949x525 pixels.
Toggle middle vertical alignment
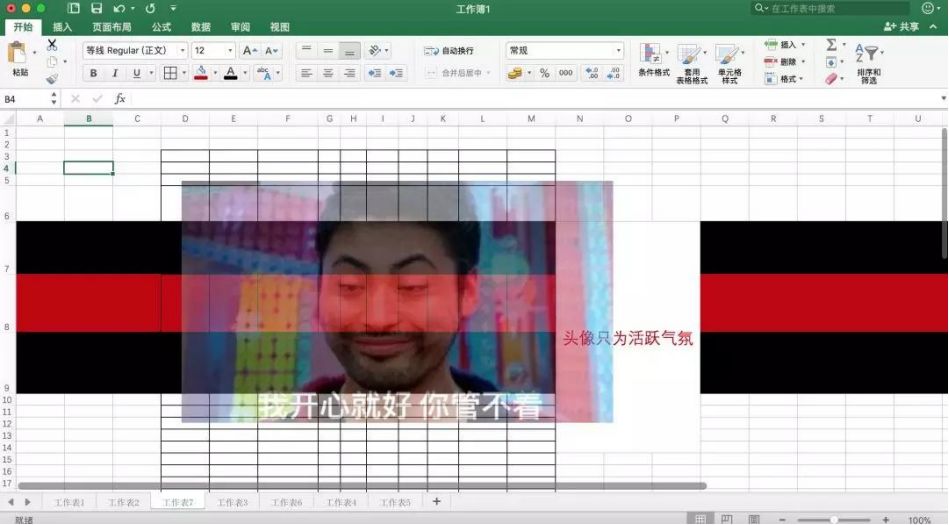328,50
